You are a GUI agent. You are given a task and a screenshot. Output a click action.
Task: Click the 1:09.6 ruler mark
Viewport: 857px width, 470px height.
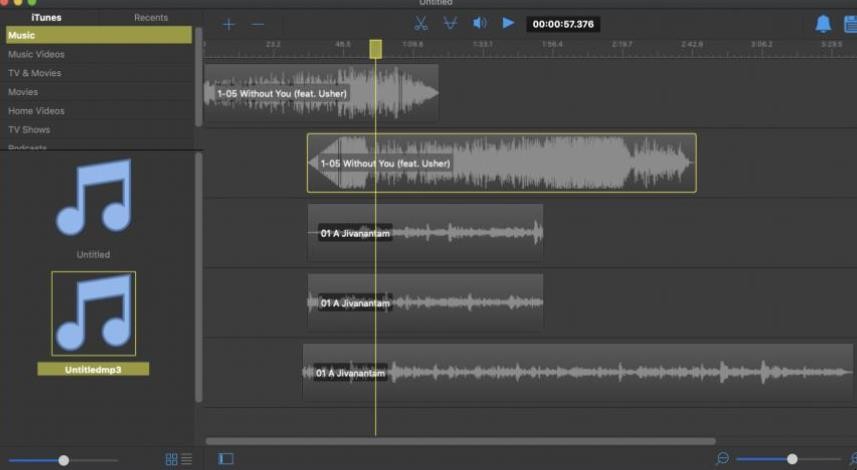point(413,44)
